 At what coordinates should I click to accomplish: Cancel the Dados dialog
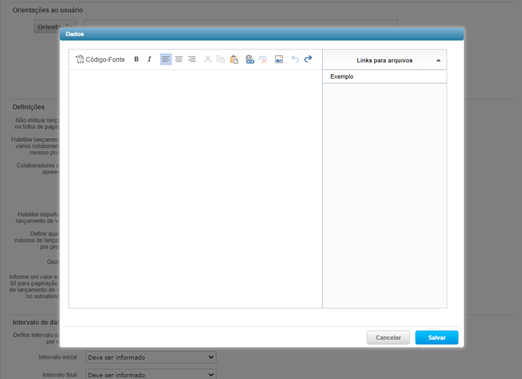[x=388, y=338]
